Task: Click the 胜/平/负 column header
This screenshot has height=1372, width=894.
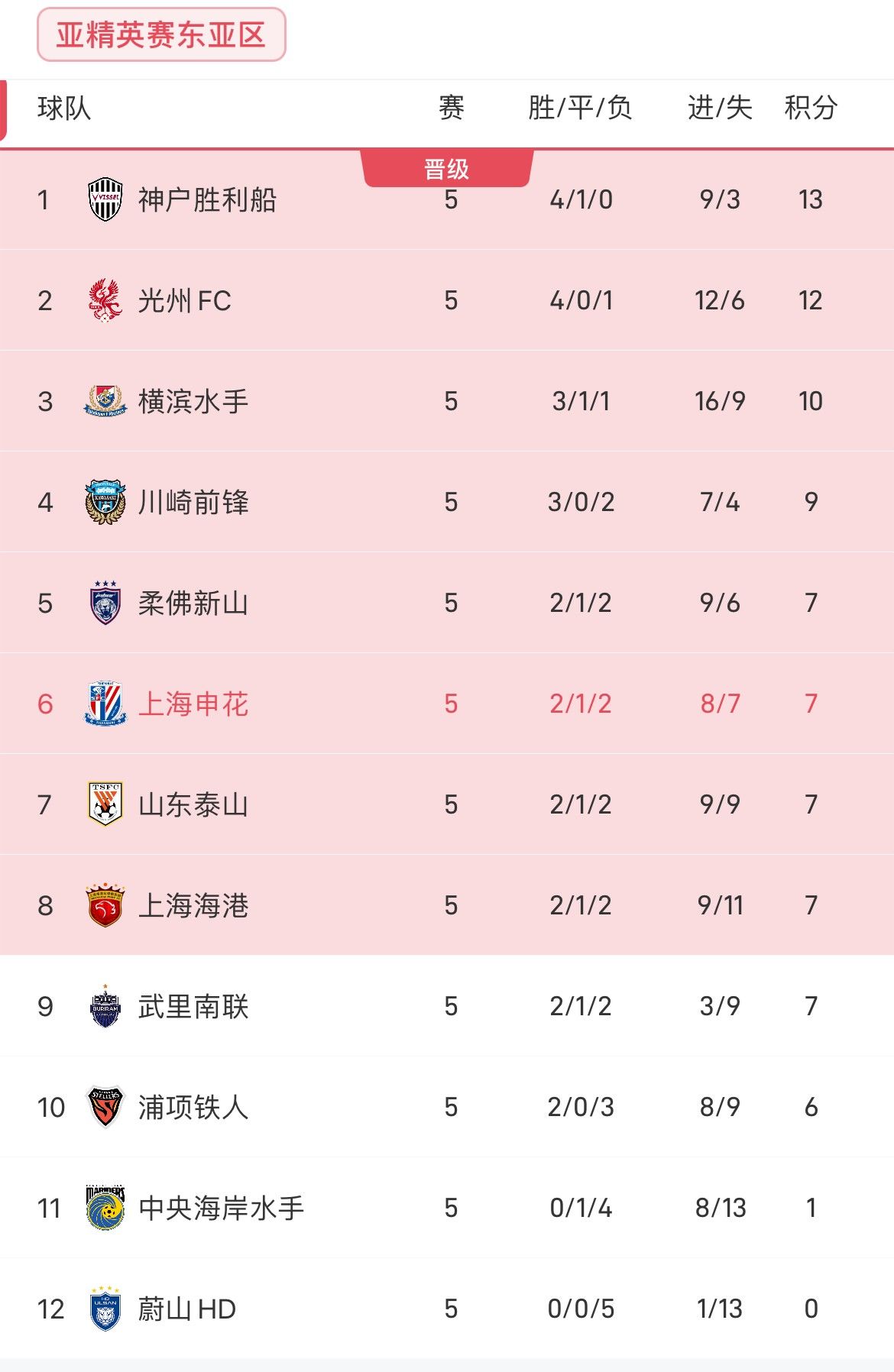Action: [x=581, y=108]
